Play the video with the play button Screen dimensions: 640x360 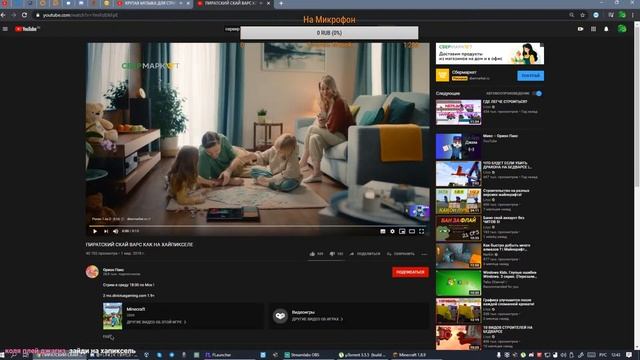pos(95,231)
